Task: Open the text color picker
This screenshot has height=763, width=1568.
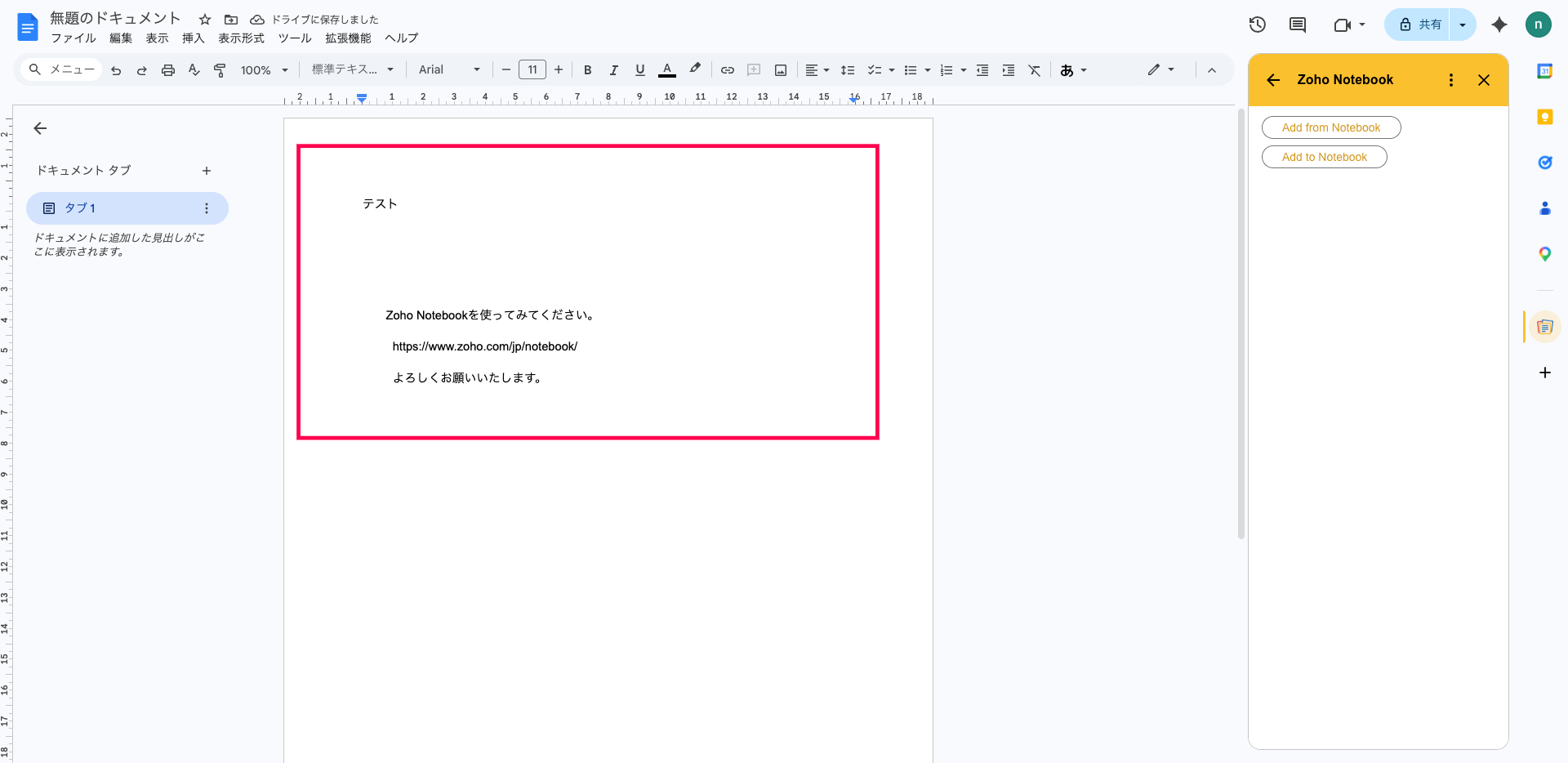Action: click(667, 70)
